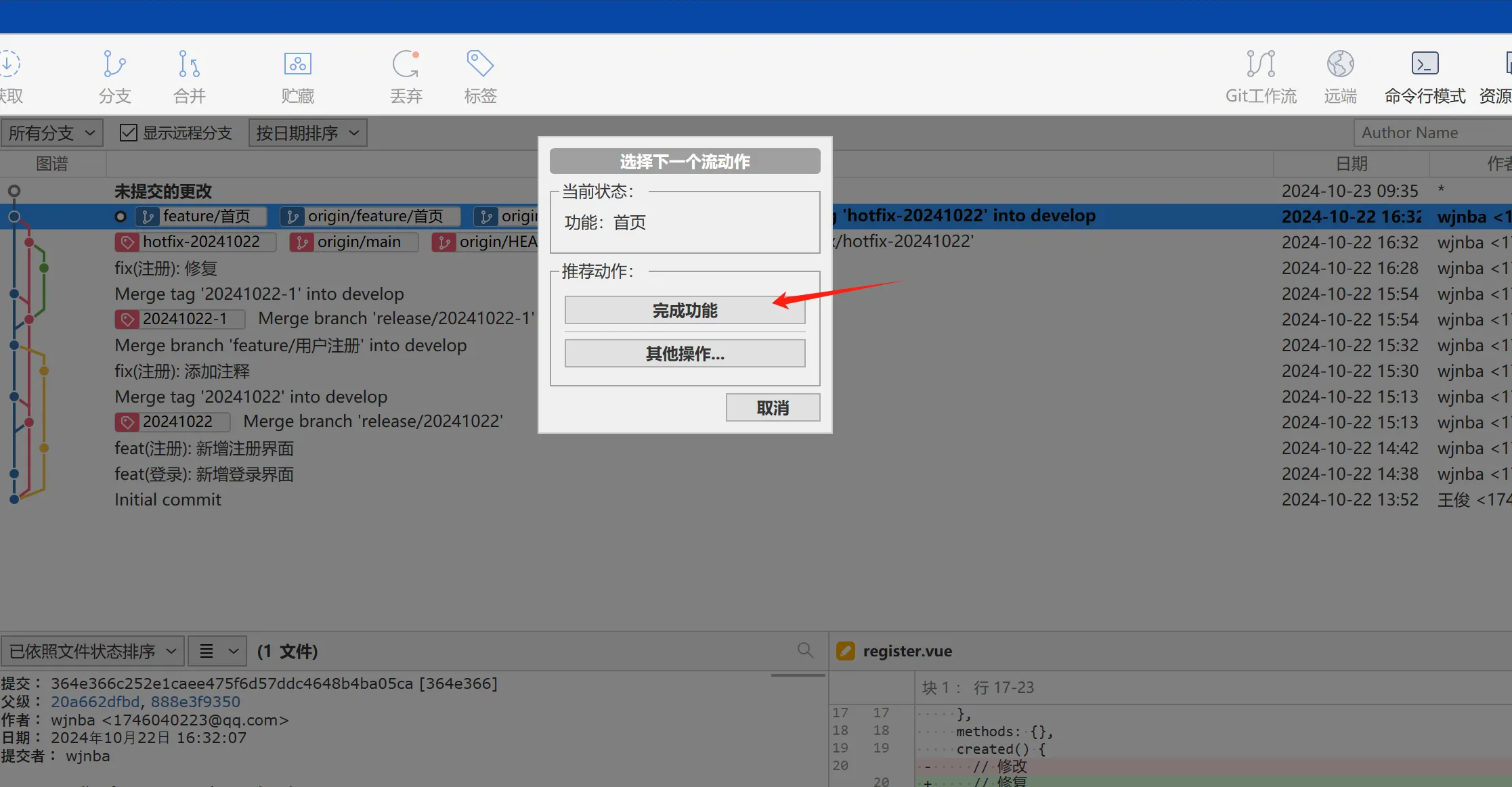Image resolution: width=1512 pixels, height=787 pixels.
Task: Click search magnifier icon in file panel
Action: pos(805,650)
